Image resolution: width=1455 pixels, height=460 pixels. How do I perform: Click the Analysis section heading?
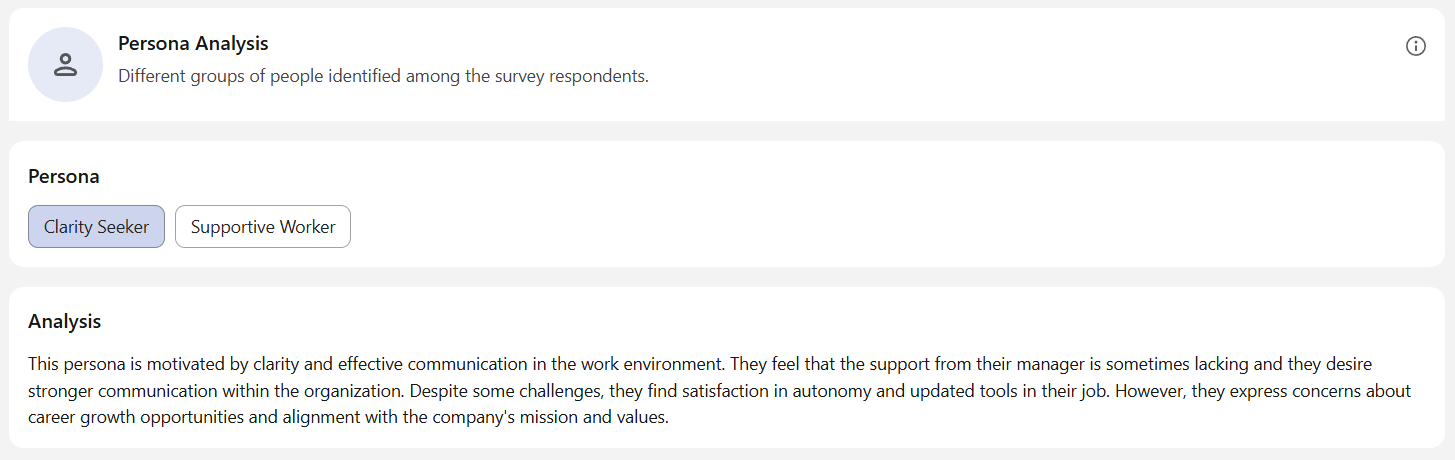[x=65, y=322]
